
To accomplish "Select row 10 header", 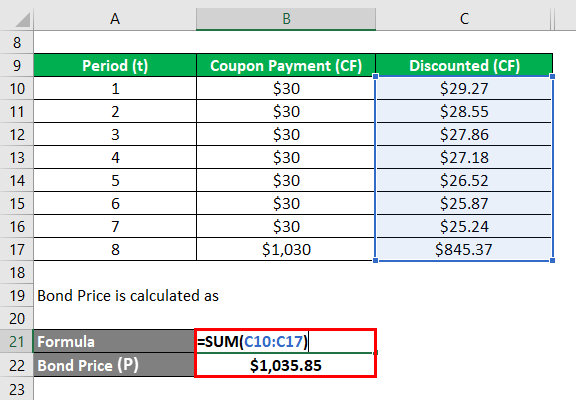I will (x=17, y=89).
